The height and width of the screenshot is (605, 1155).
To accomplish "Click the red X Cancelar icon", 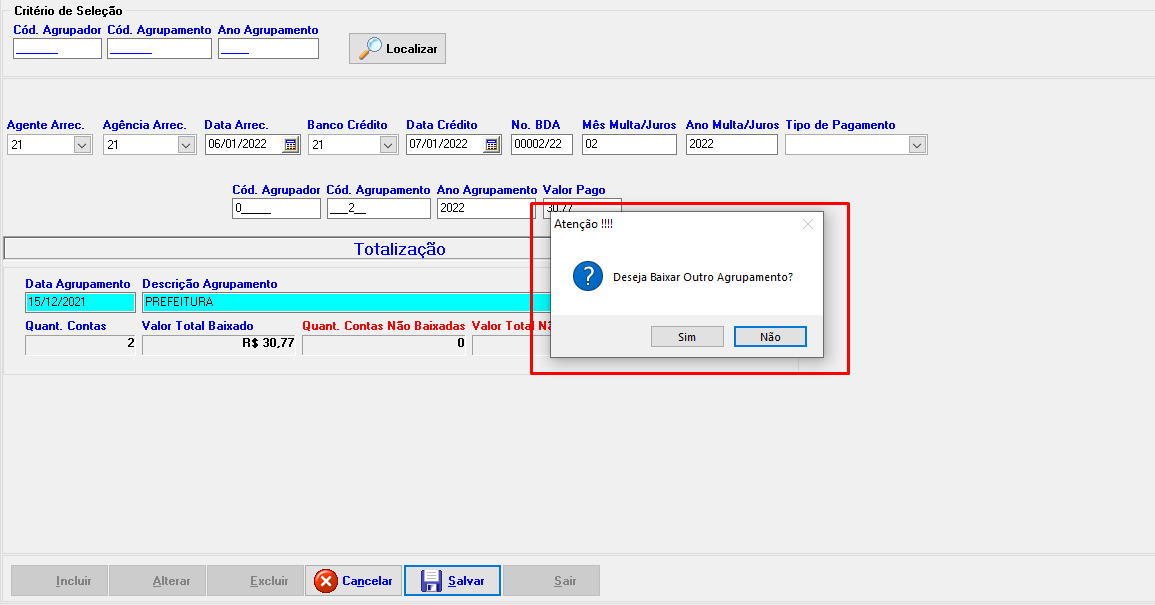I will tap(326, 581).
